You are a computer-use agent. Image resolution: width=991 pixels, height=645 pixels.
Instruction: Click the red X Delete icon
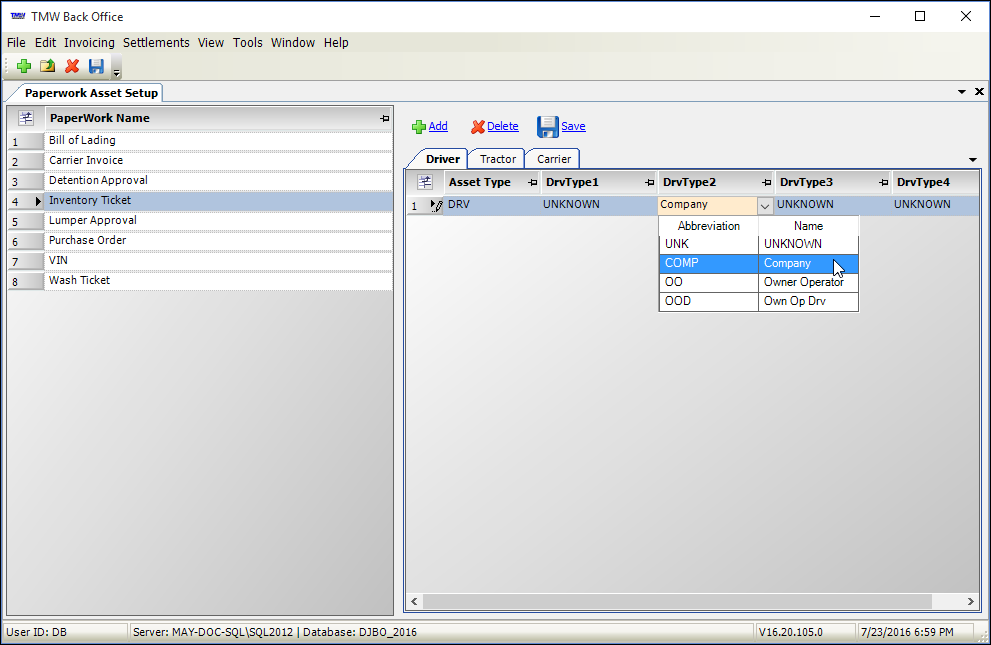tap(478, 127)
